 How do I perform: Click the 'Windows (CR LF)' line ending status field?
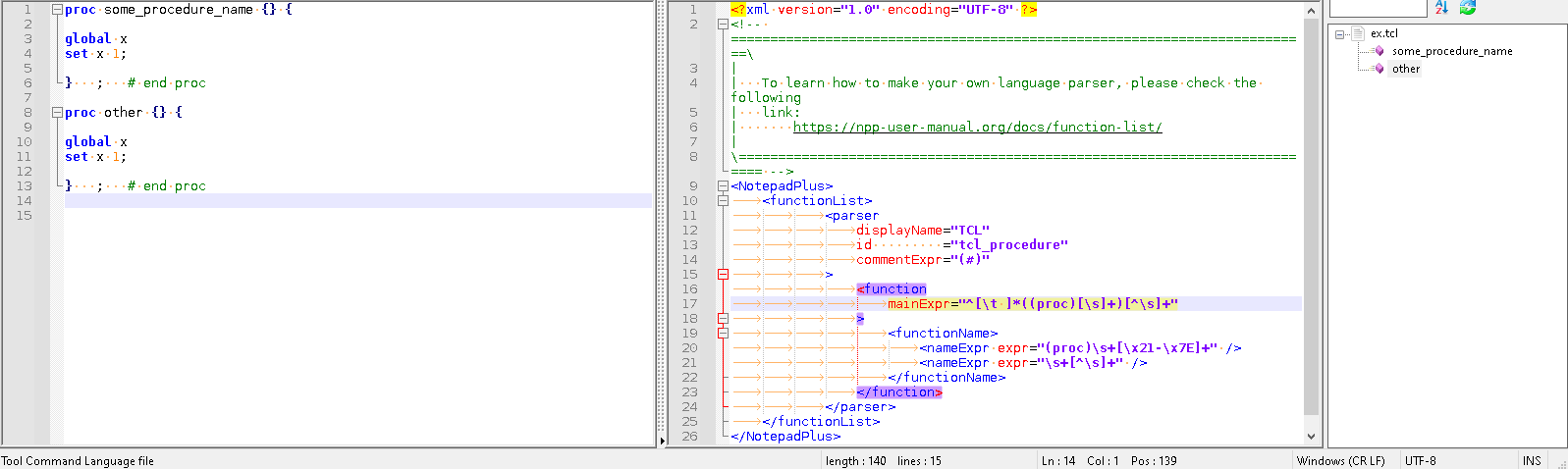pyautogui.click(x=1341, y=461)
